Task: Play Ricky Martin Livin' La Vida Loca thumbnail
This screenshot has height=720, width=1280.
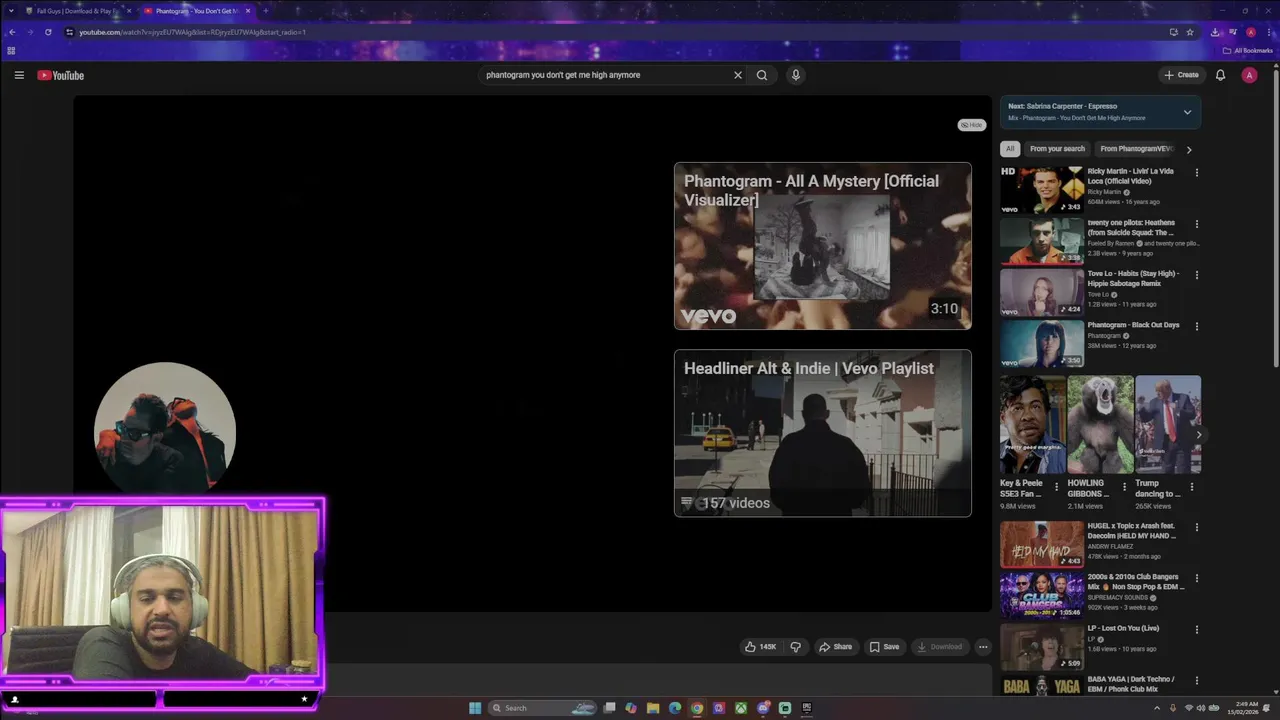Action: coord(1041,190)
